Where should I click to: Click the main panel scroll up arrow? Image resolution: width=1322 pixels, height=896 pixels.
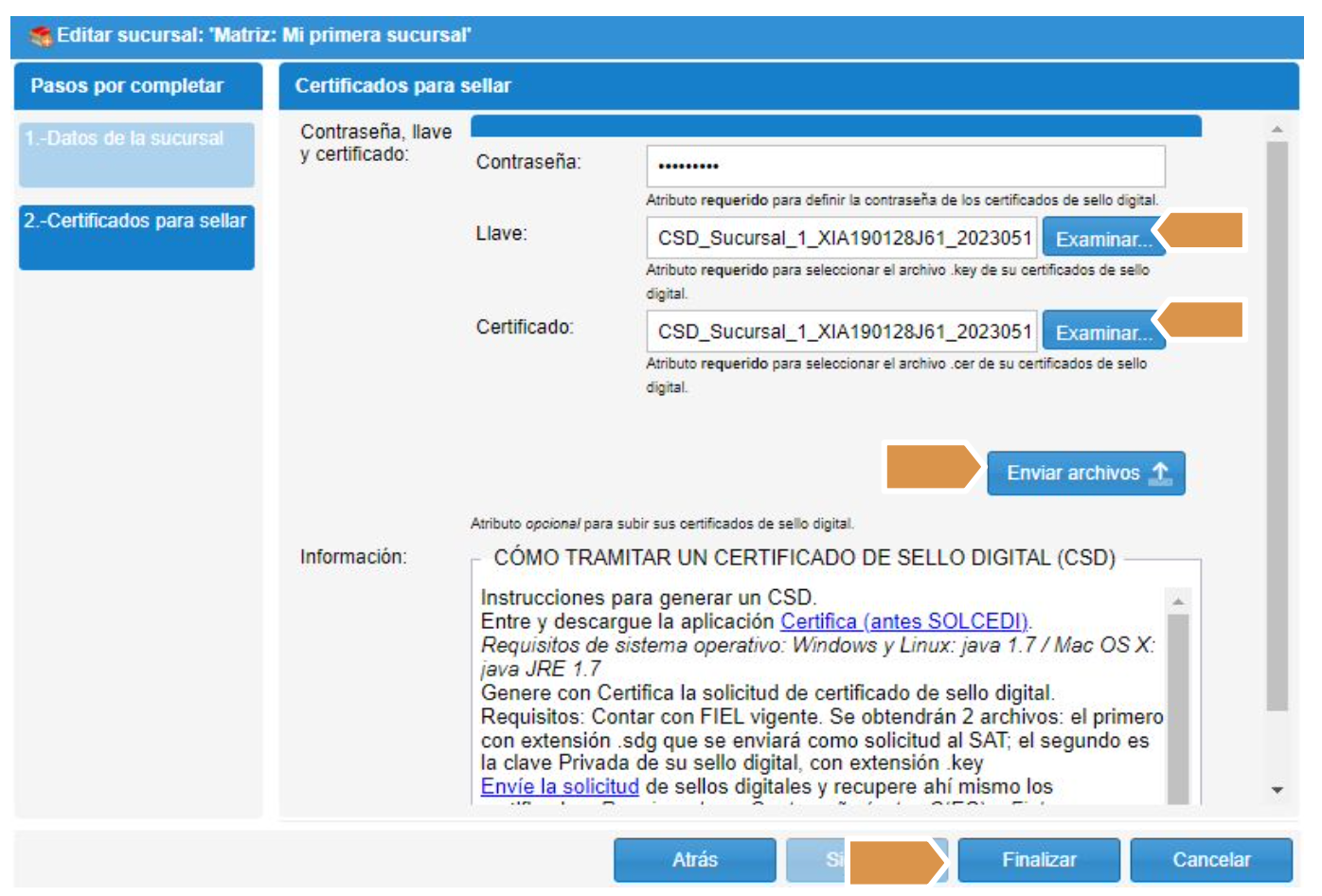click(1277, 129)
